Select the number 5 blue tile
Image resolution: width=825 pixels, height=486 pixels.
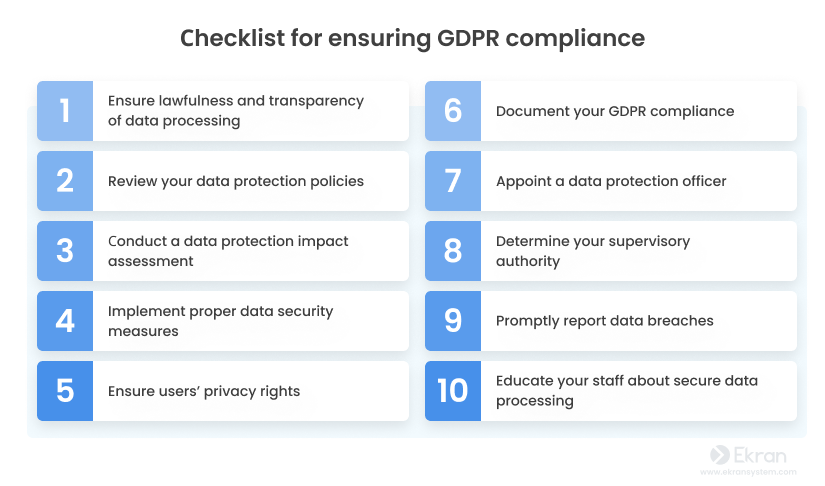click(65, 391)
